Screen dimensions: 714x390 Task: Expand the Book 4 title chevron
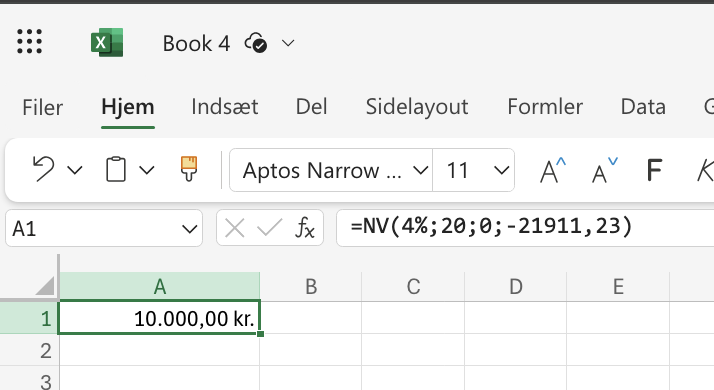pyautogui.click(x=288, y=43)
